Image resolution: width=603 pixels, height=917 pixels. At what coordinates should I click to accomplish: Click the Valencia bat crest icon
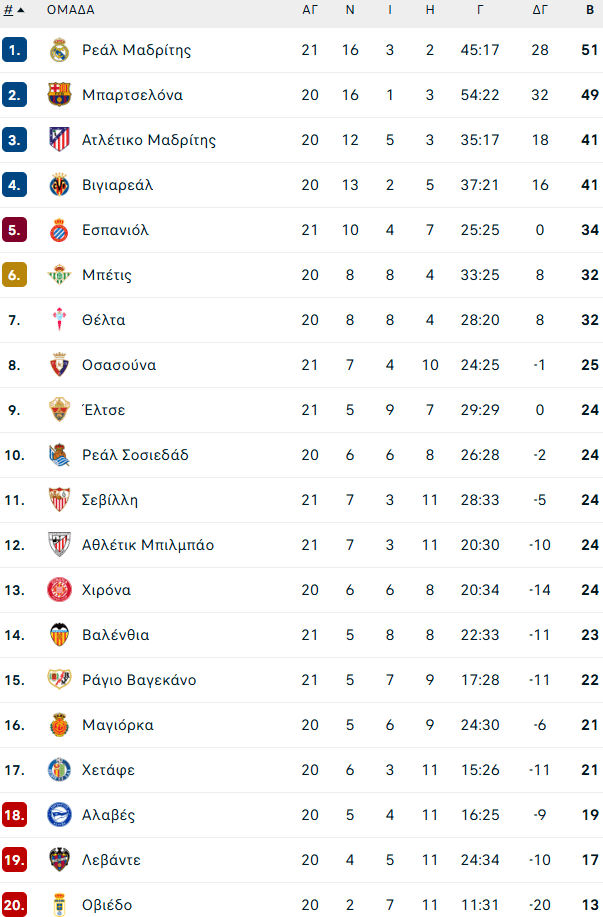pyautogui.click(x=59, y=635)
